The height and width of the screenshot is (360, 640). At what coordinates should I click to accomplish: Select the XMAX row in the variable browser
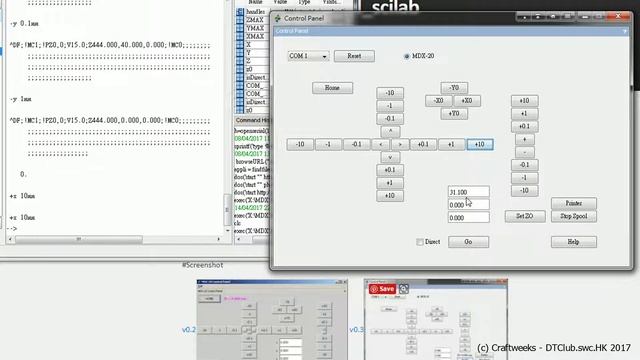point(253,36)
